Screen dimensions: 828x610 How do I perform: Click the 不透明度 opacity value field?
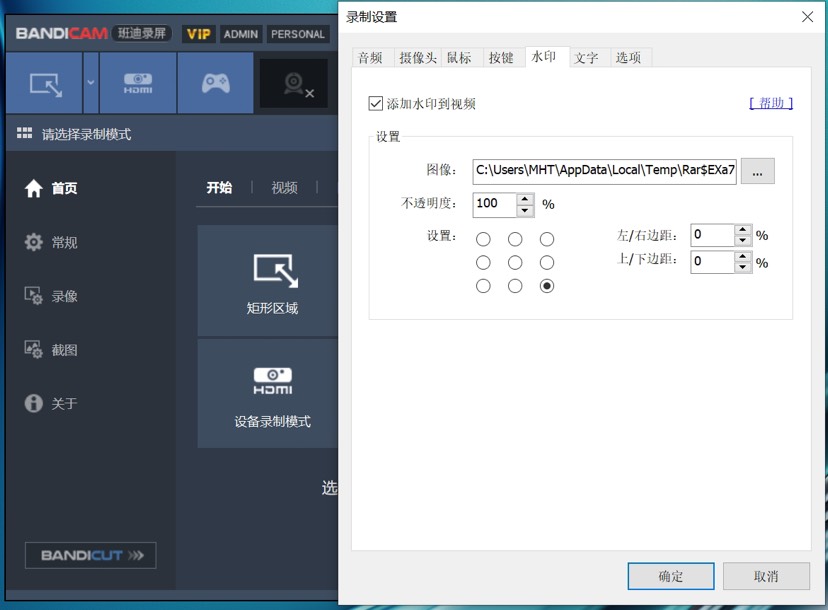(x=494, y=204)
